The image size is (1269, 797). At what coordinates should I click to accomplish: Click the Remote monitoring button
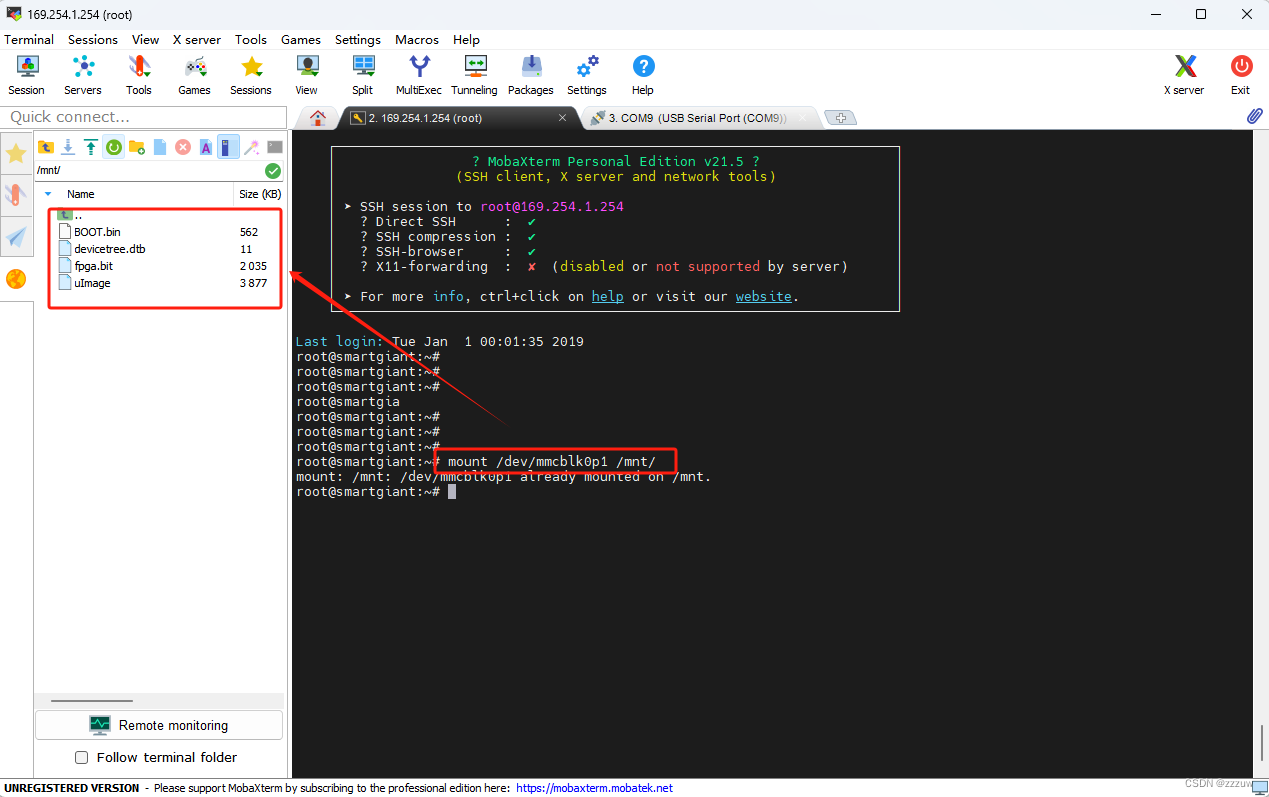point(158,724)
